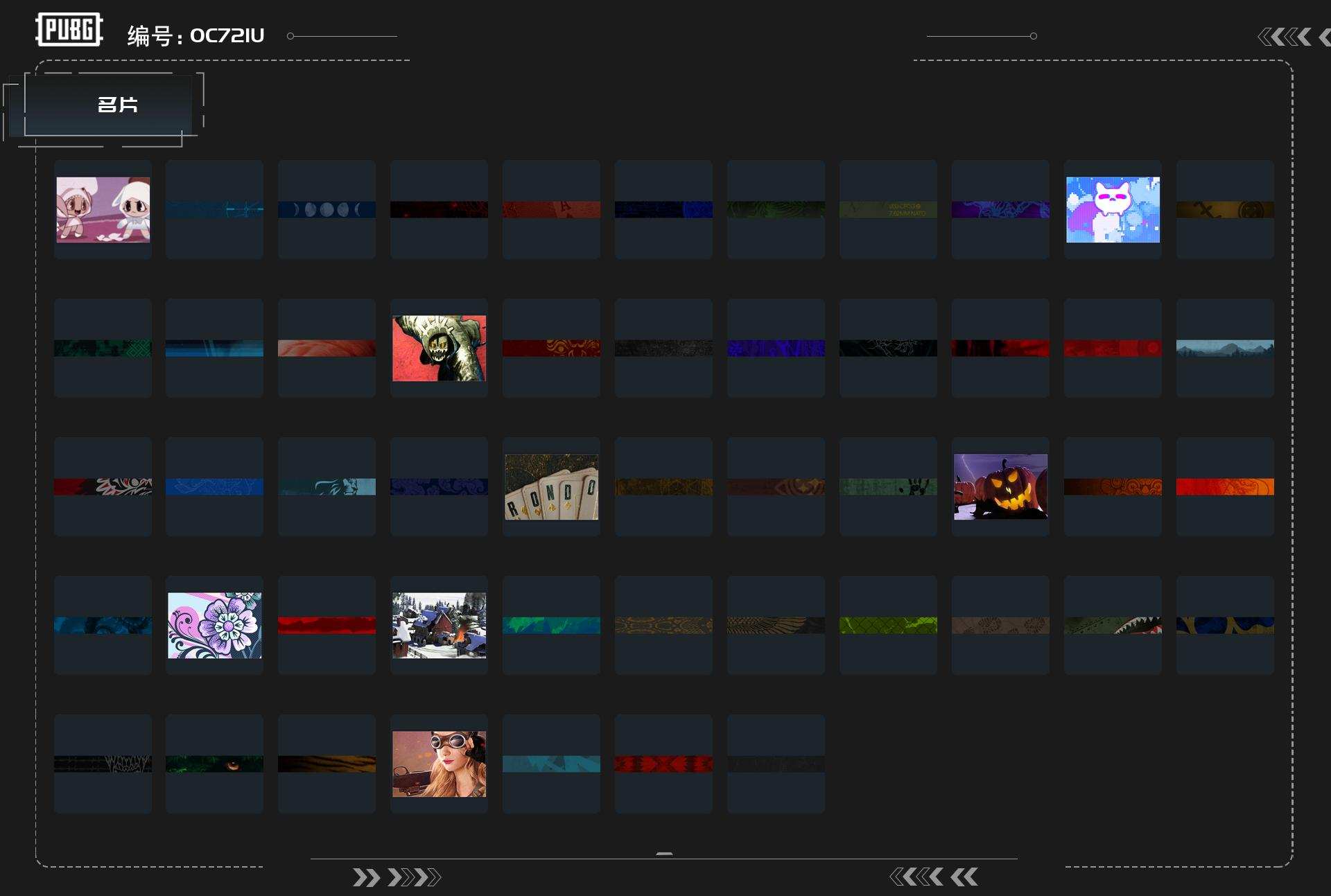Open the woman with goggles nameplate
Viewport: 1331px width, 896px height.
tap(439, 764)
